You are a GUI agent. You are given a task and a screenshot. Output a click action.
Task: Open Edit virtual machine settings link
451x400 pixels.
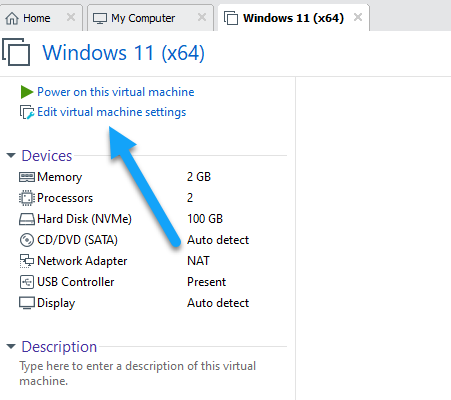tap(112, 112)
